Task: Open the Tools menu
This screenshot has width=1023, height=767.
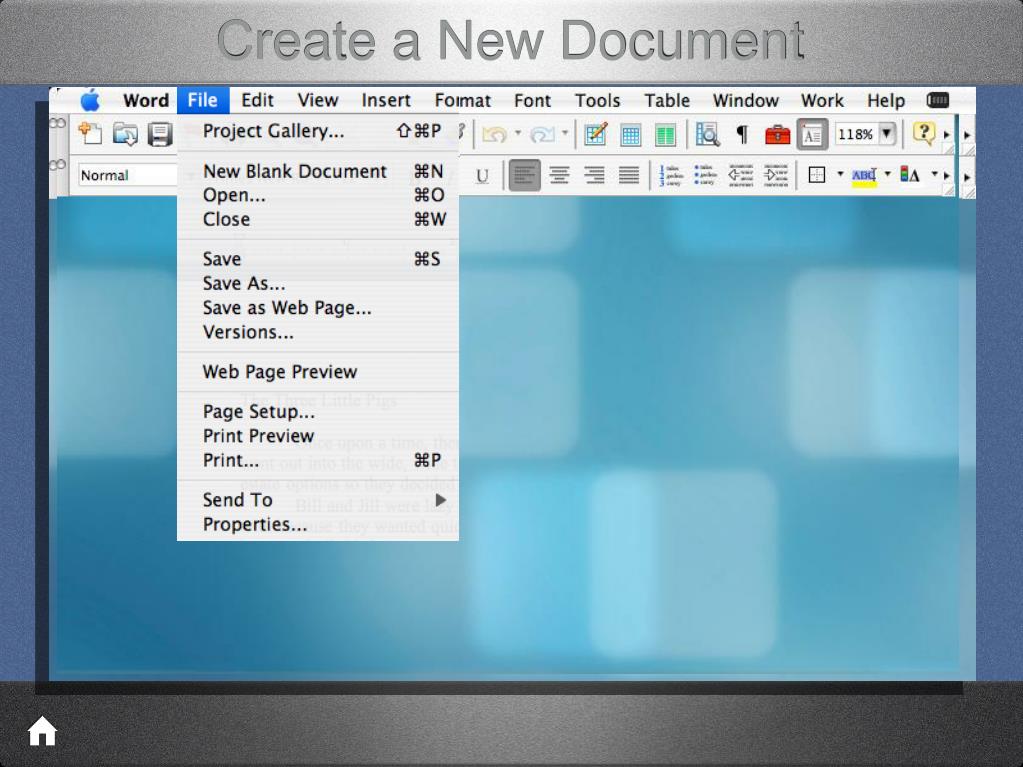Action: click(598, 100)
